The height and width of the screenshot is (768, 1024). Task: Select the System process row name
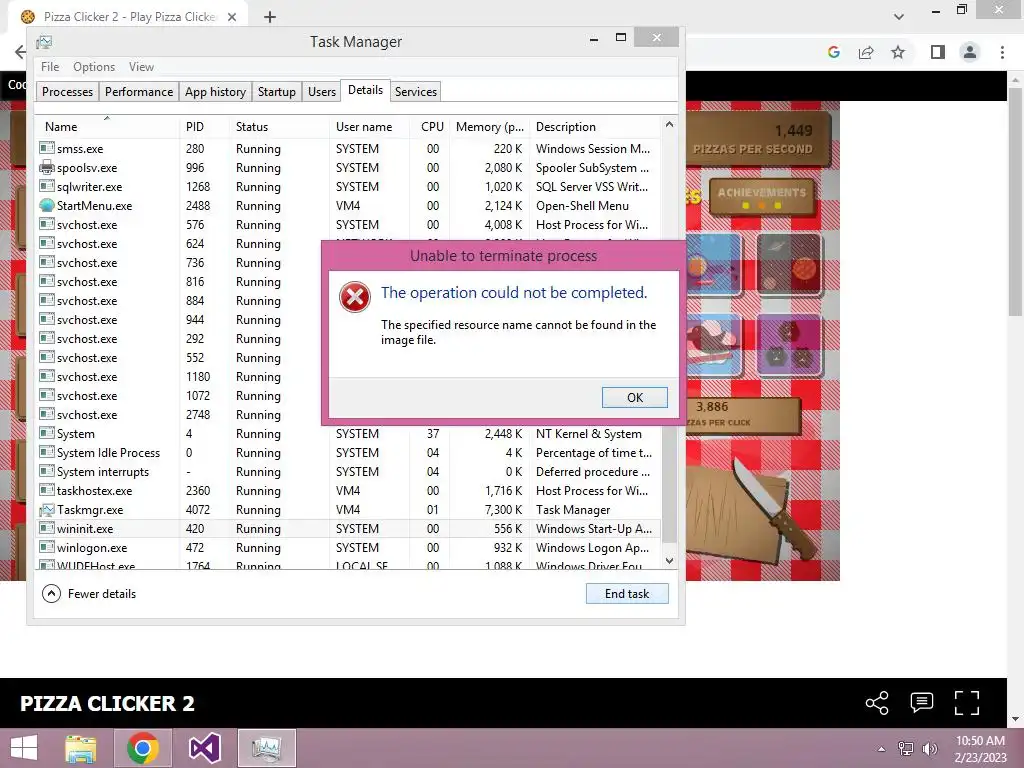[75, 434]
